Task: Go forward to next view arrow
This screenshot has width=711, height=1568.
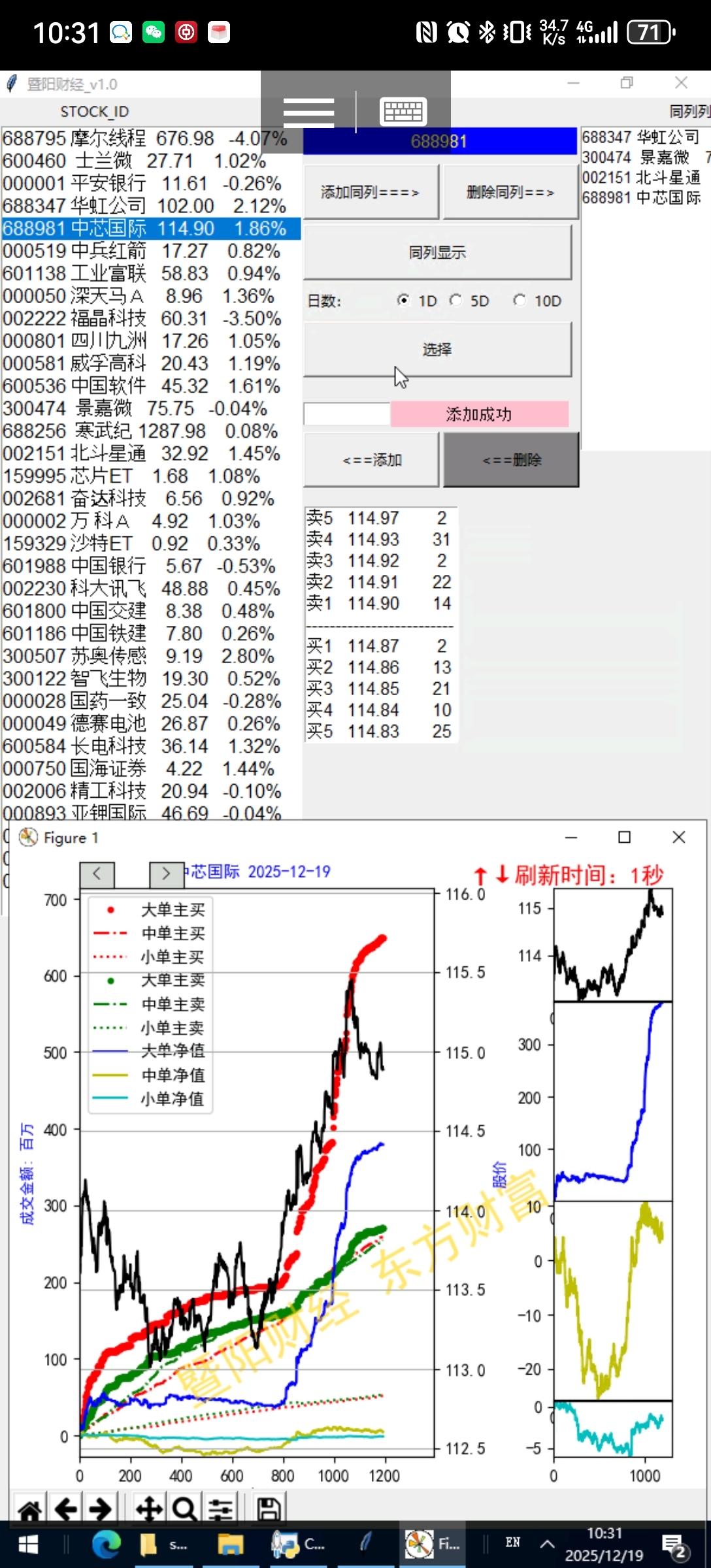Action: point(101,1510)
